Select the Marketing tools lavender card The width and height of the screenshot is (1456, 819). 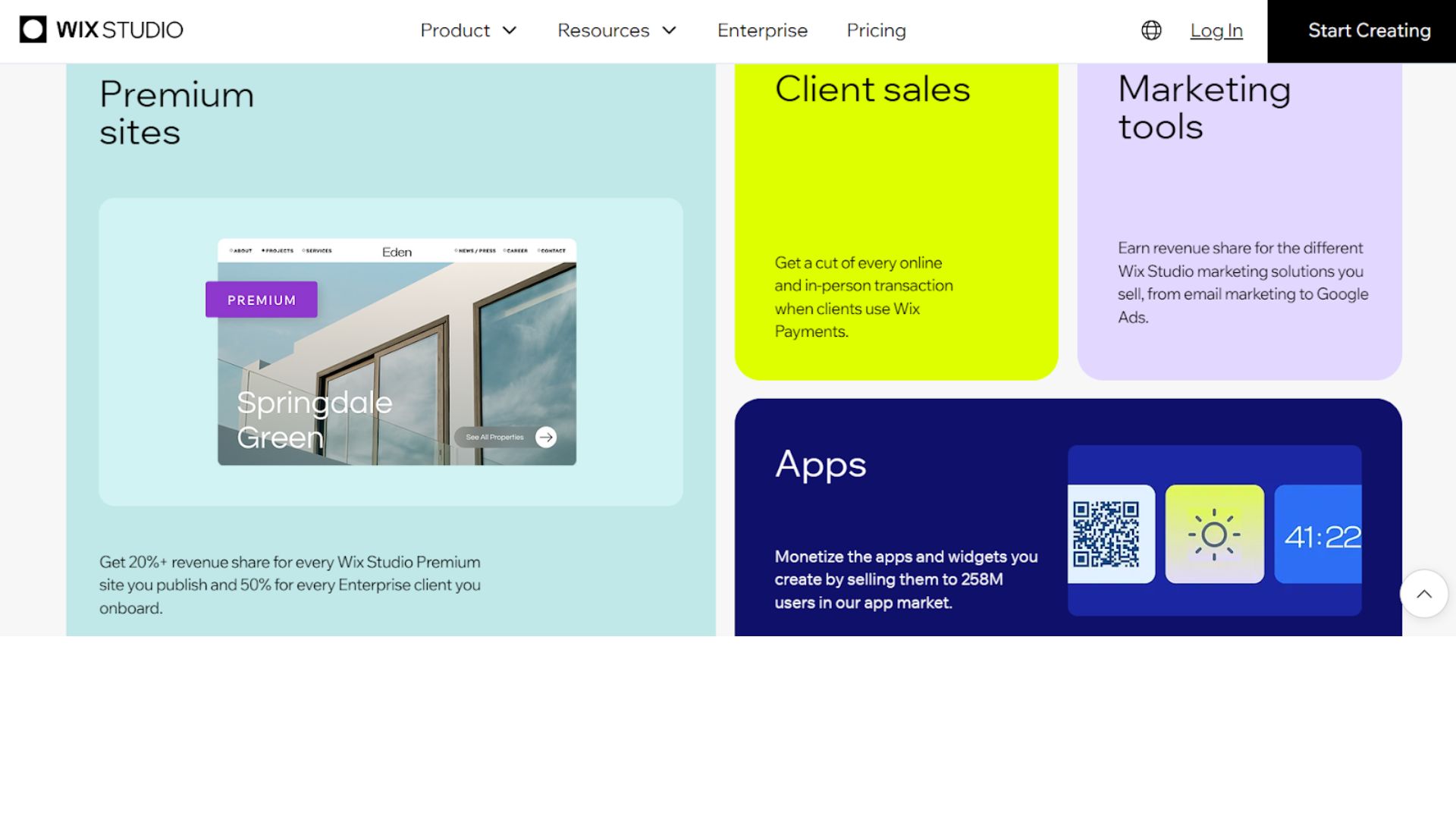click(1239, 221)
